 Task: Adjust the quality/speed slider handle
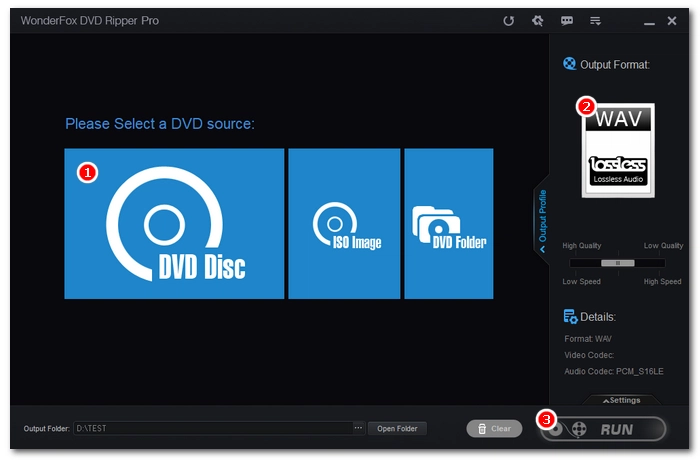617,263
